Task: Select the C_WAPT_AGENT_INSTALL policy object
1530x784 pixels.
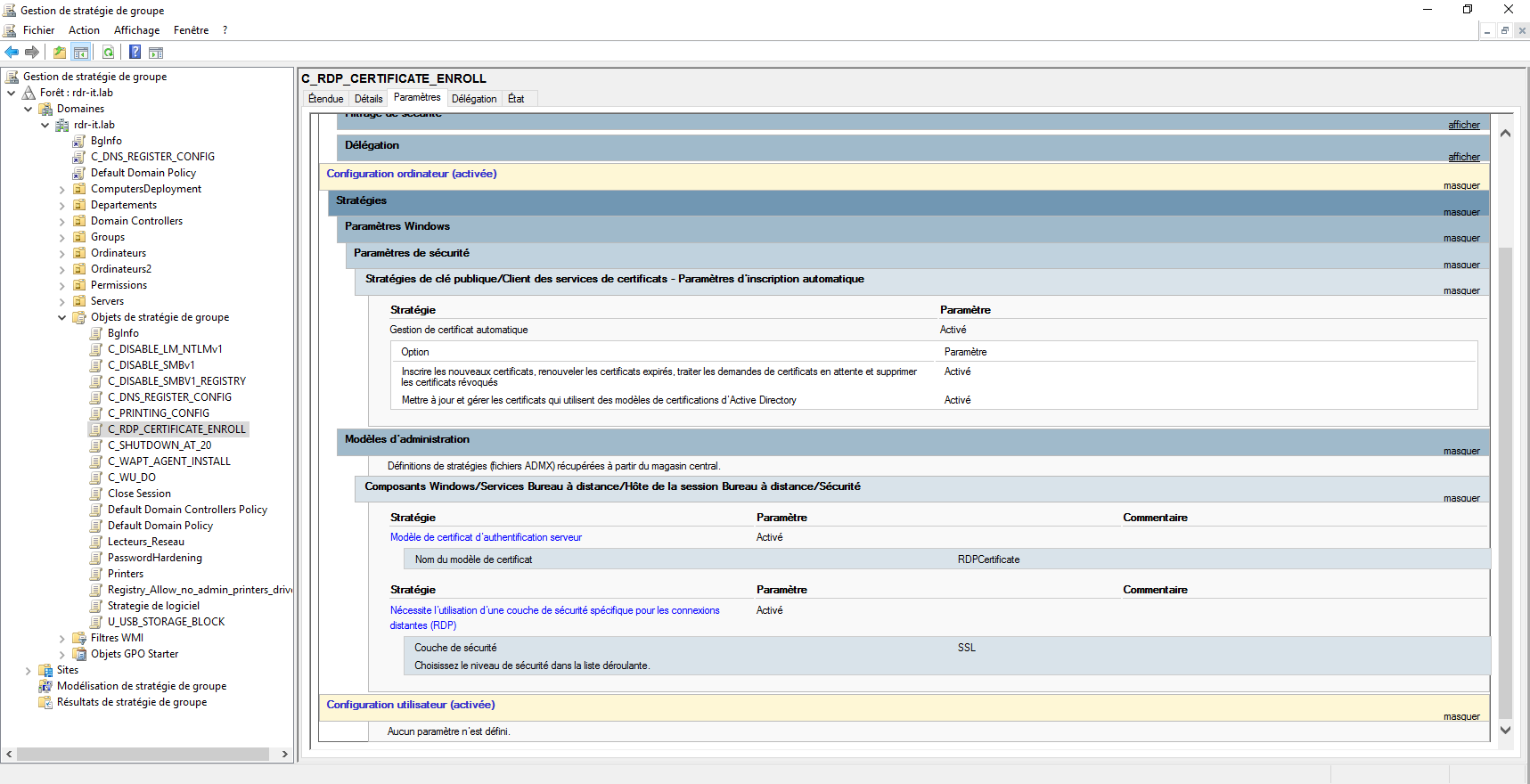Action: click(168, 461)
